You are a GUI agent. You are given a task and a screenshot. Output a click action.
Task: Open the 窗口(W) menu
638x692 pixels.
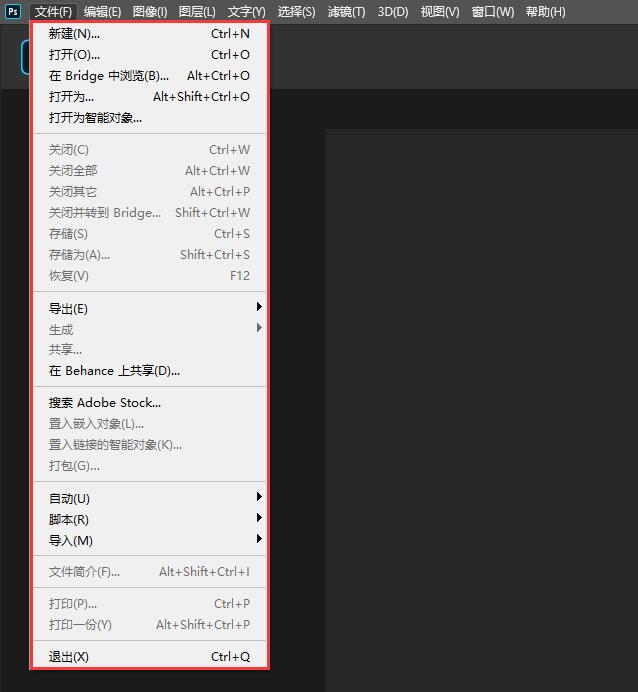pyautogui.click(x=492, y=11)
